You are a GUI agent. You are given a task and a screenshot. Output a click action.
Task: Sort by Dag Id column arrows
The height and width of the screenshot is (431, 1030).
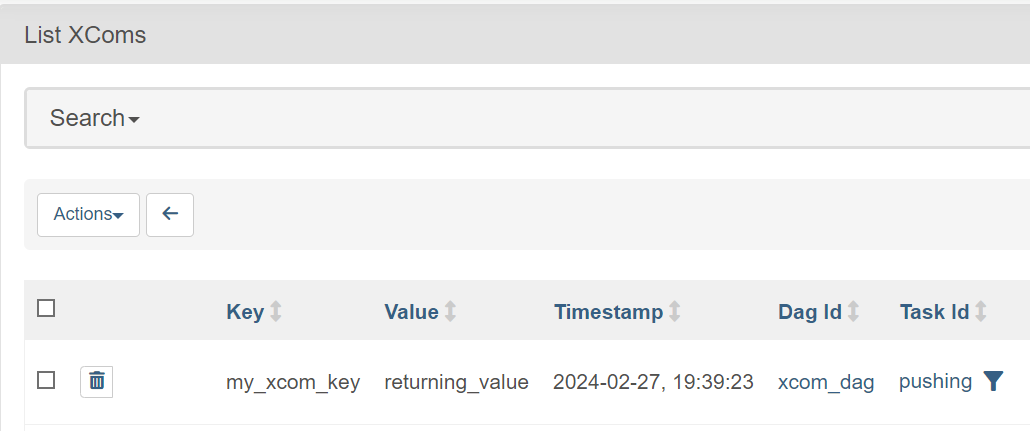853,311
